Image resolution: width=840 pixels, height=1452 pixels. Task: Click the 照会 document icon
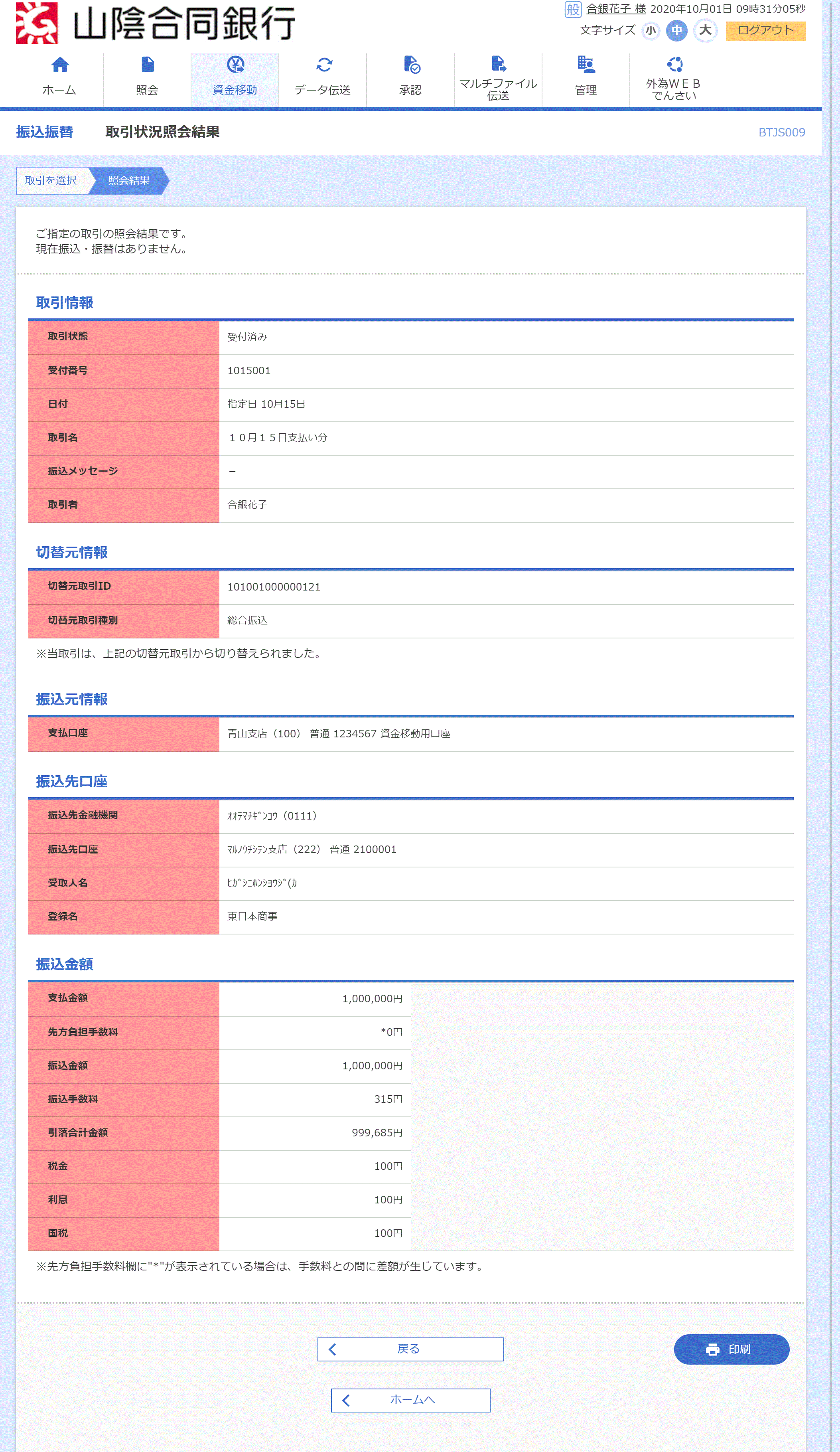pyautogui.click(x=148, y=65)
